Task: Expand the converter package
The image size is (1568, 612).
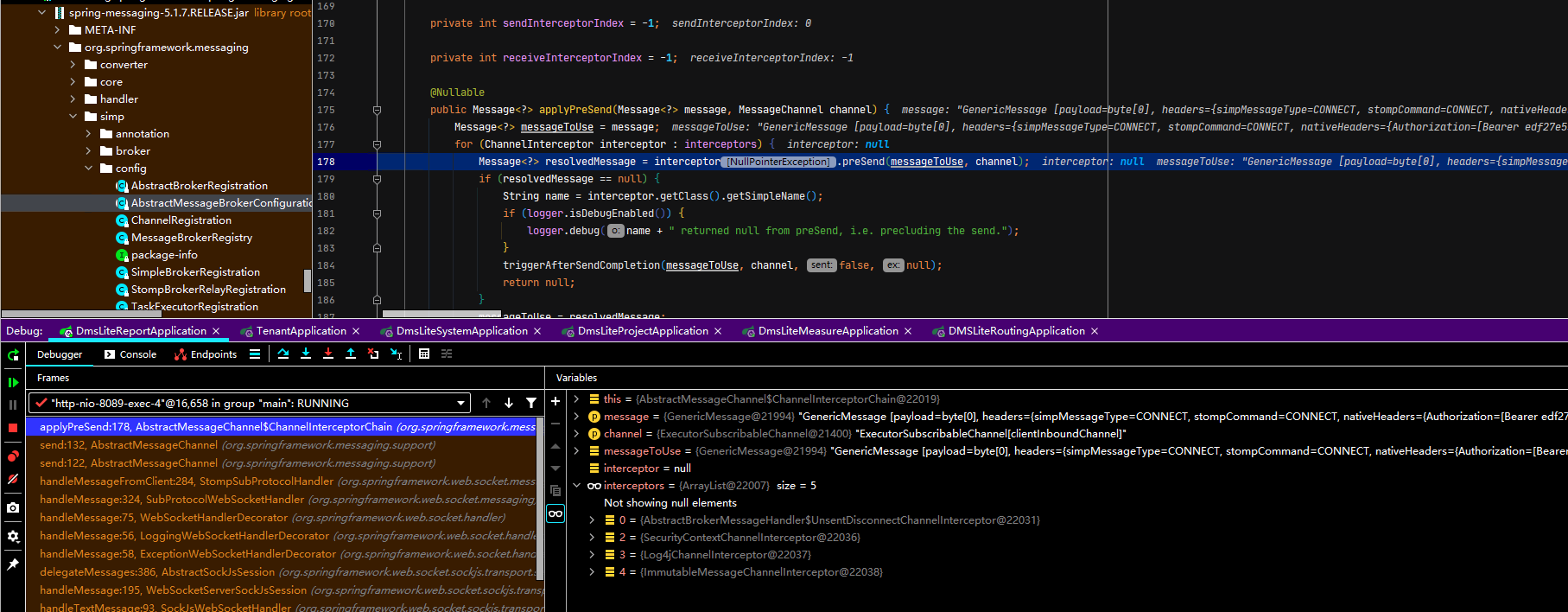Action: click(x=73, y=65)
